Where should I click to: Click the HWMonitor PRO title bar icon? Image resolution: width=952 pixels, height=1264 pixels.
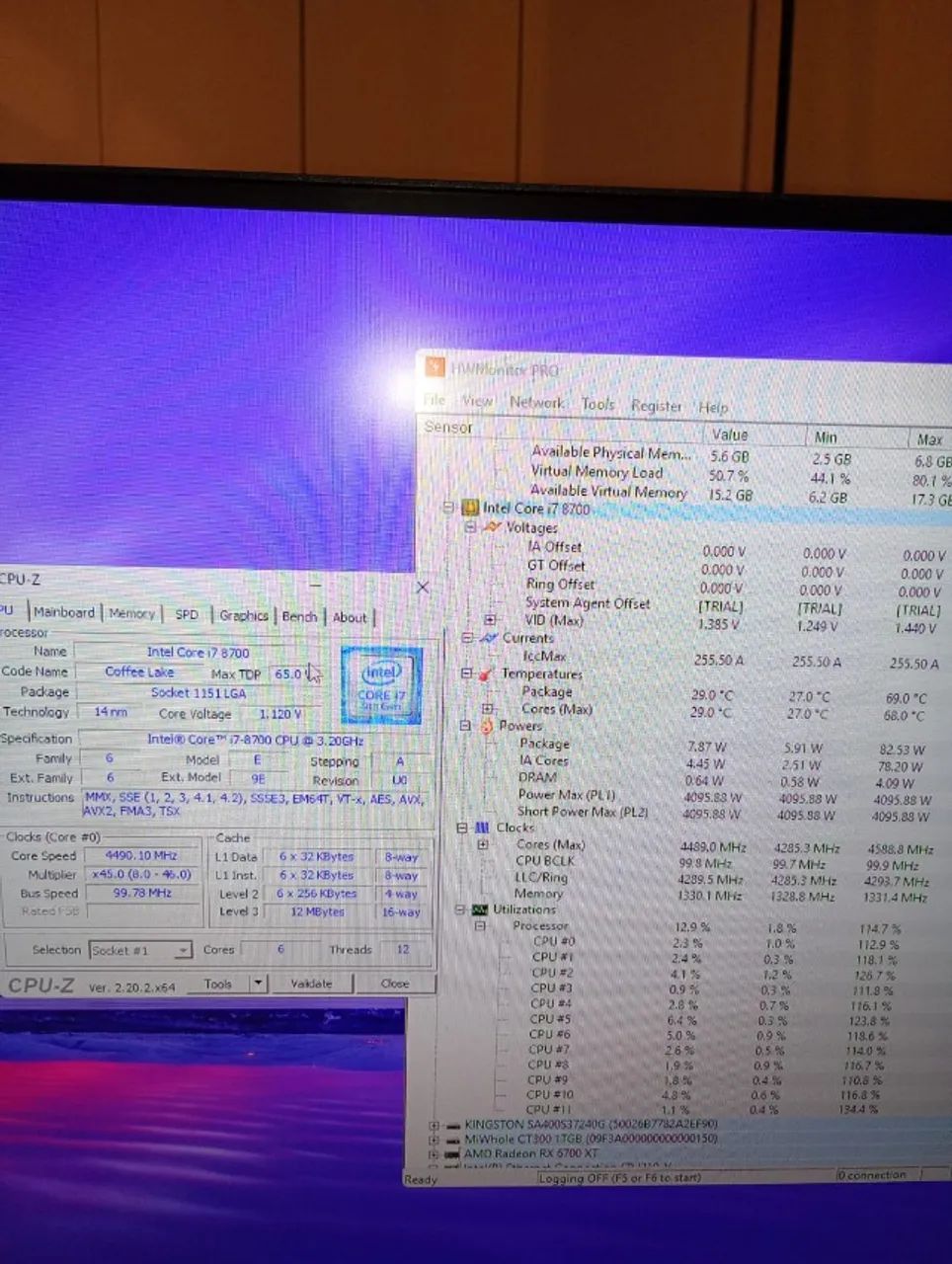click(x=436, y=367)
